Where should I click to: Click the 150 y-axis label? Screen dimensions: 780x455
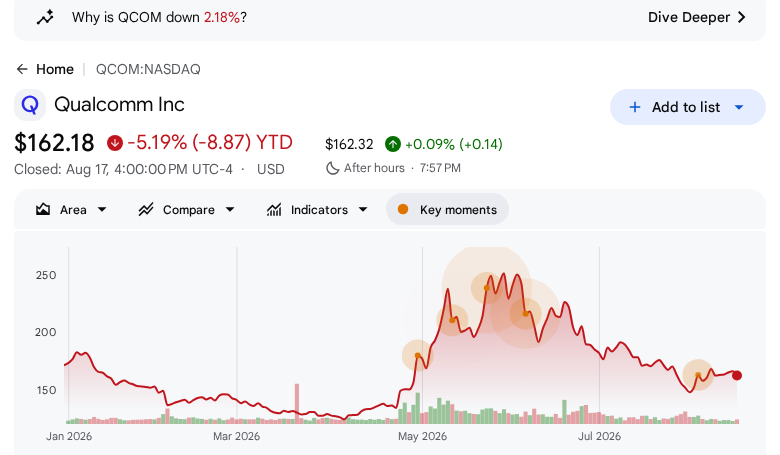(x=46, y=390)
